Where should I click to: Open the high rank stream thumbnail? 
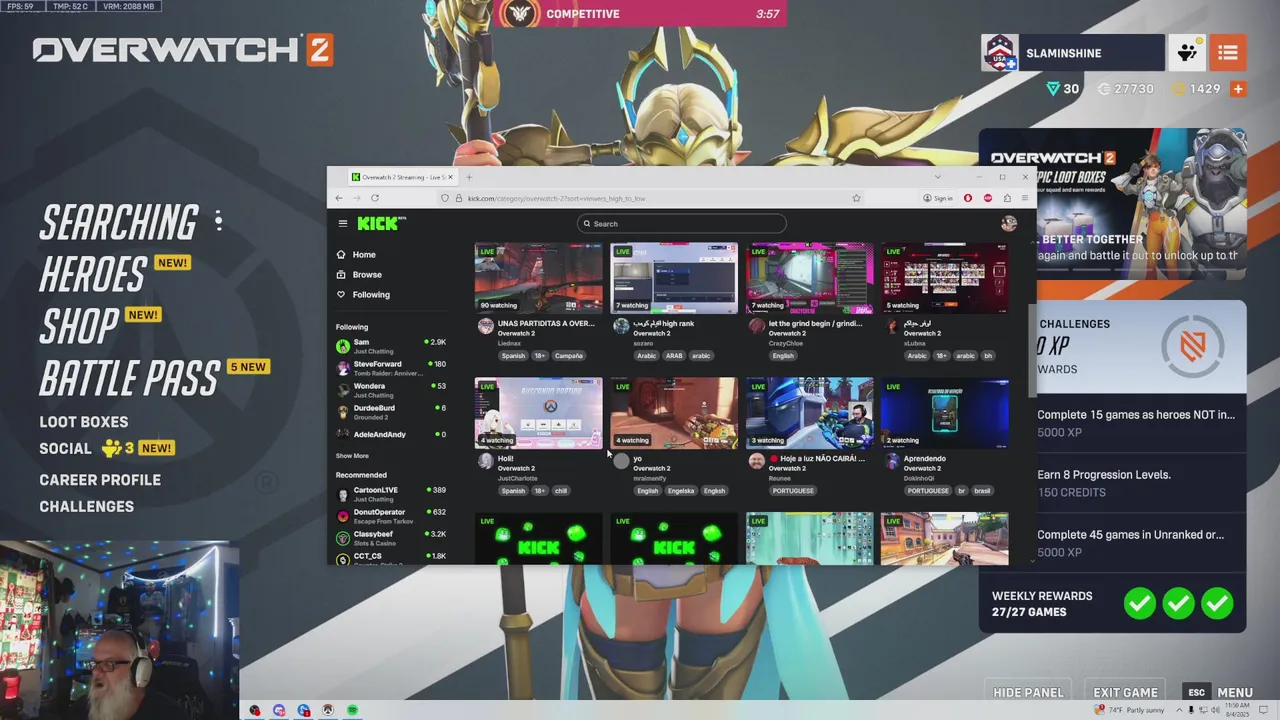pyautogui.click(x=673, y=277)
